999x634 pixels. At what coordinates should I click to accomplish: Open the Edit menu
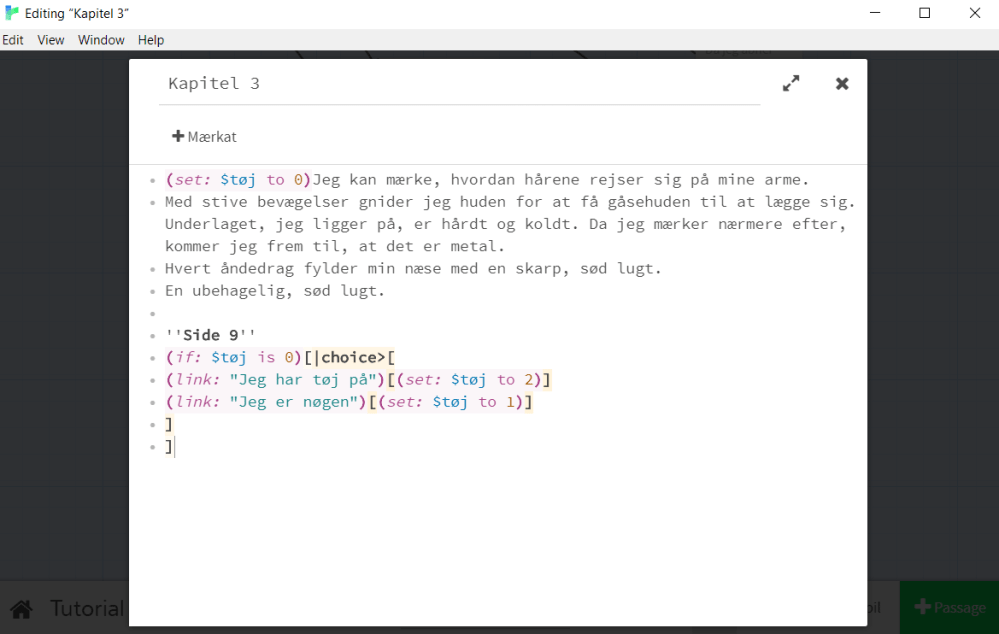[x=13, y=40]
